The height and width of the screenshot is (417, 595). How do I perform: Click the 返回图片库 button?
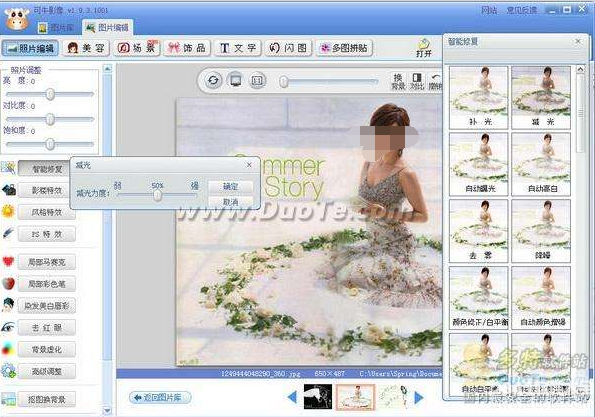(x=161, y=398)
